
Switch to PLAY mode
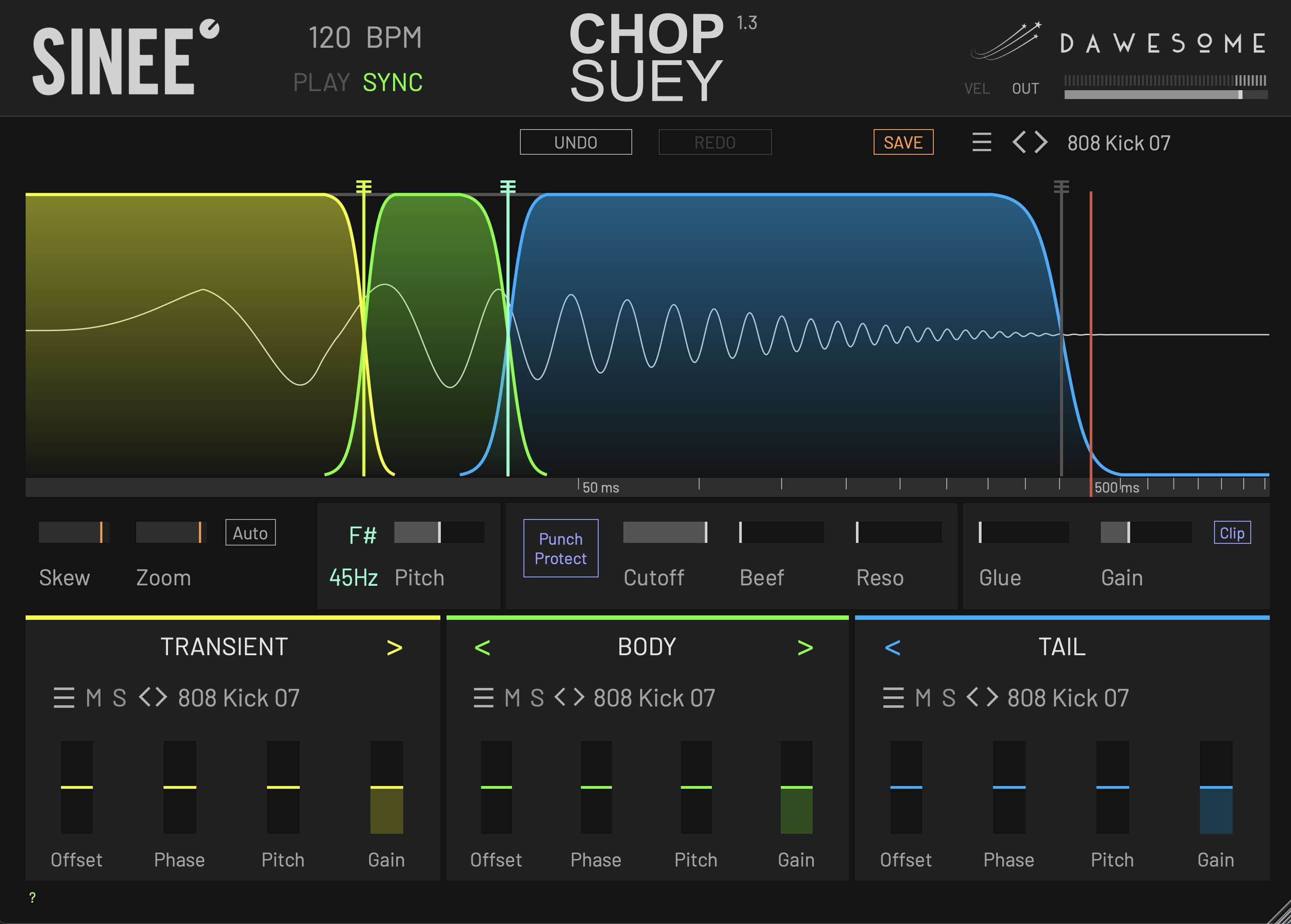pos(321,83)
